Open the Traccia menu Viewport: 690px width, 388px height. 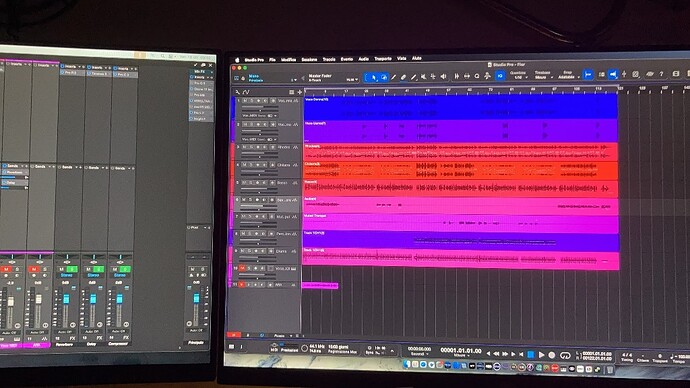[329, 59]
